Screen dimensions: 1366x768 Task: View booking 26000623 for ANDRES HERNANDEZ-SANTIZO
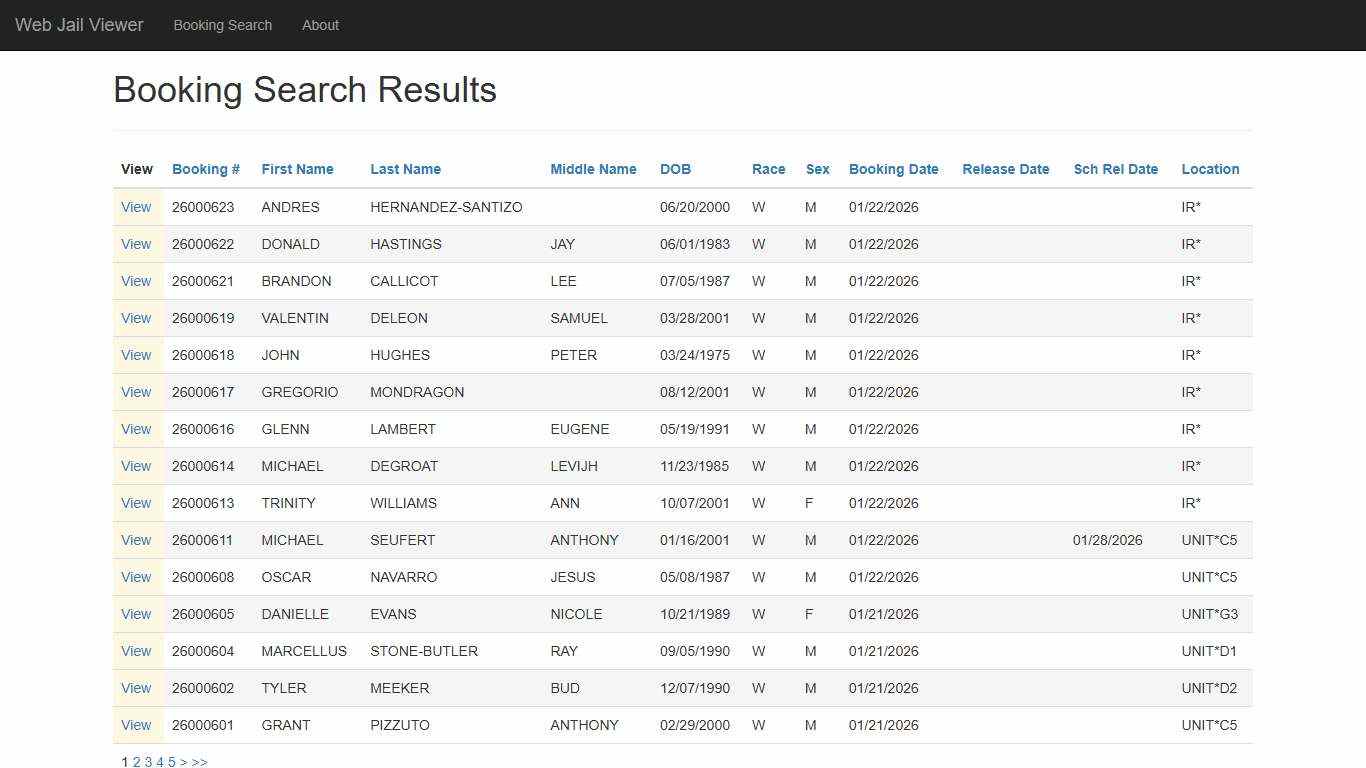[x=136, y=207]
